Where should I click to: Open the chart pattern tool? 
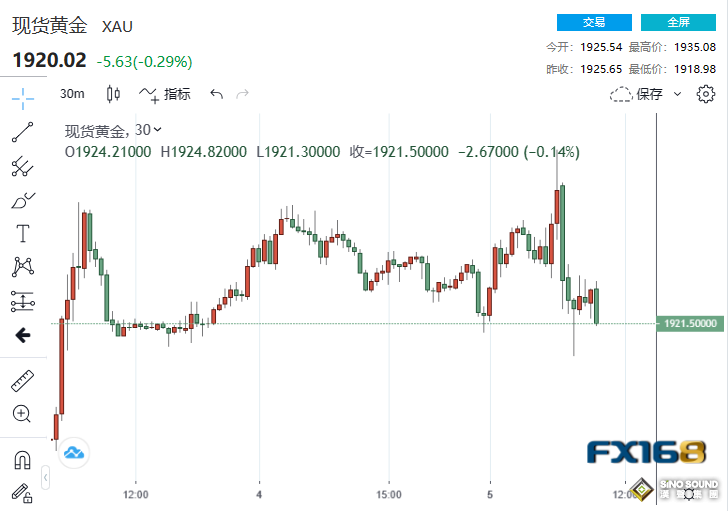pyautogui.click(x=22, y=267)
